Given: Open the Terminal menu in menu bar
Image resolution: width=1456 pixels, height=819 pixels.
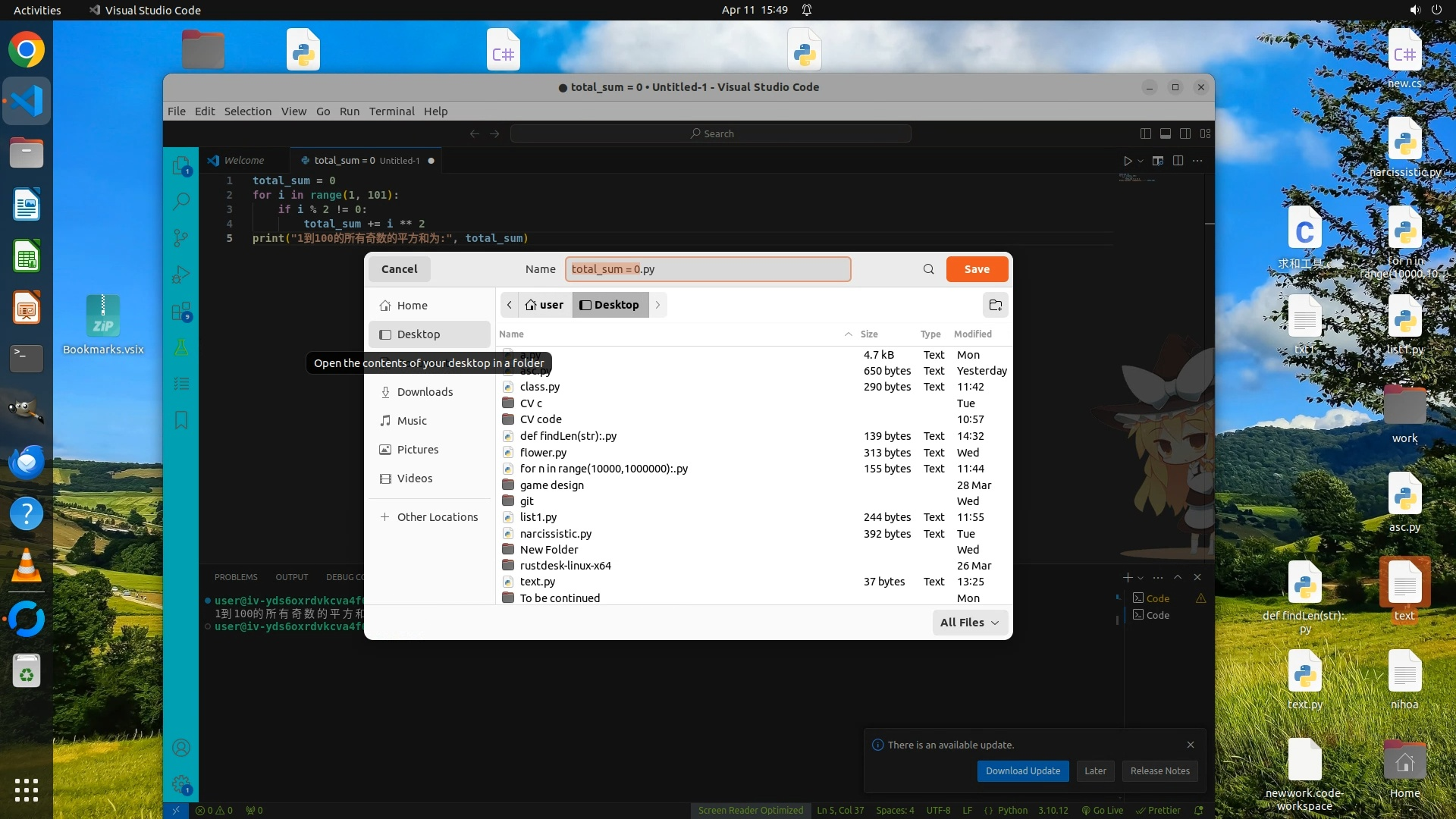Looking at the screenshot, I should (x=391, y=111).
